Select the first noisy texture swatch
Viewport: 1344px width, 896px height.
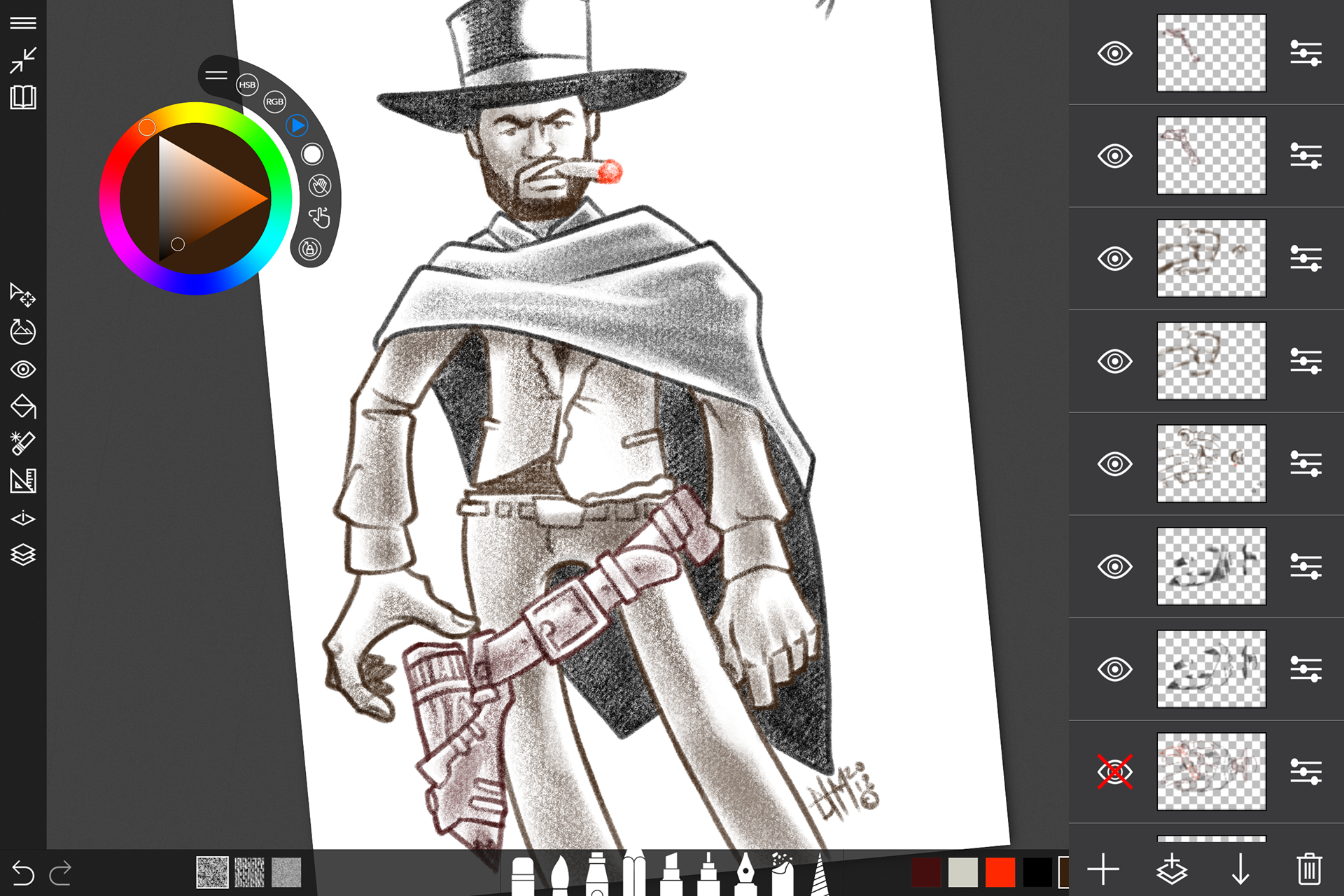212,873
